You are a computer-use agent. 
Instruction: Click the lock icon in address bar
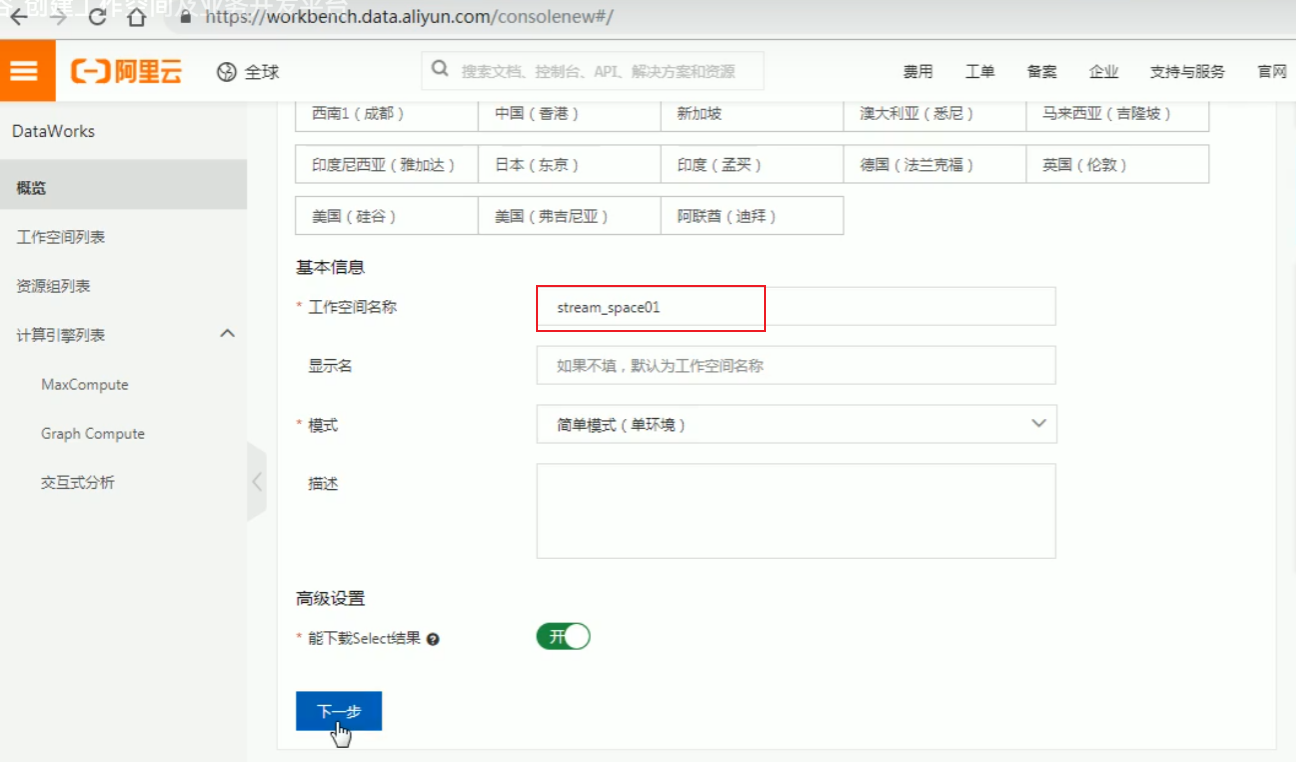[x=184, y=17]
